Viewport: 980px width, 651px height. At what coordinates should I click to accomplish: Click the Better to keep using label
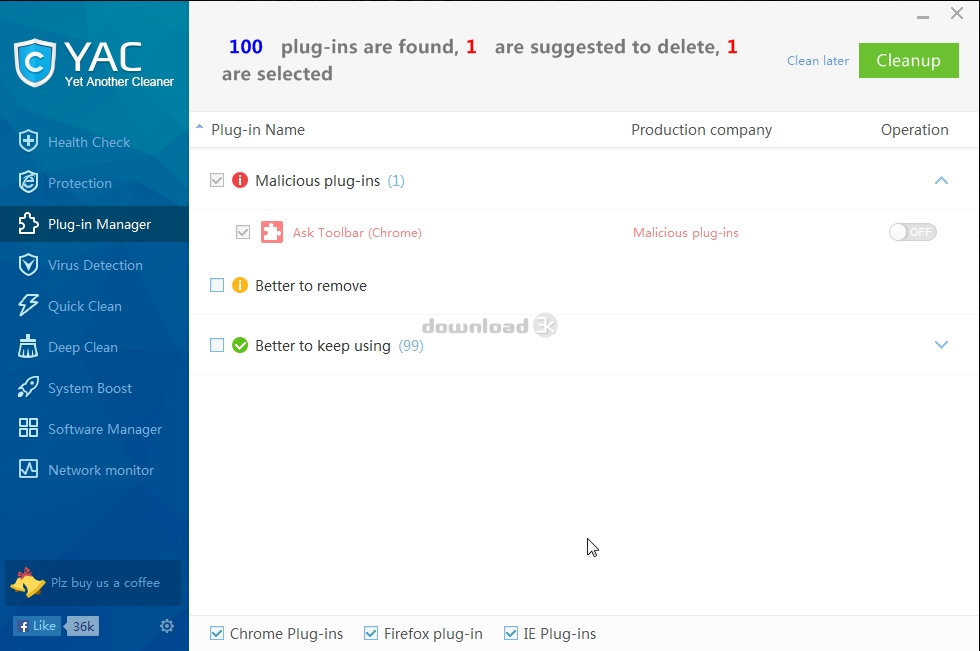[x=322, y=345]
